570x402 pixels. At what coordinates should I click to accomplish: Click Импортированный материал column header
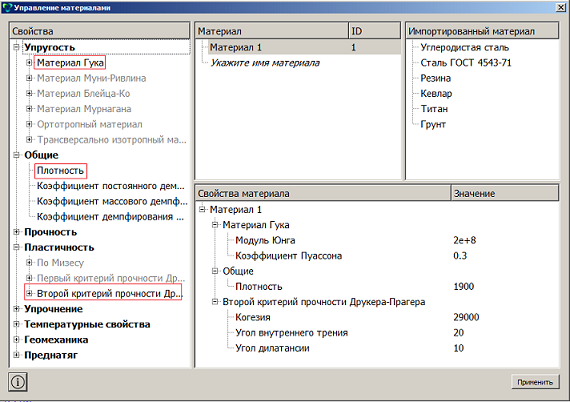pyautogui.click(x=482, y=31)
